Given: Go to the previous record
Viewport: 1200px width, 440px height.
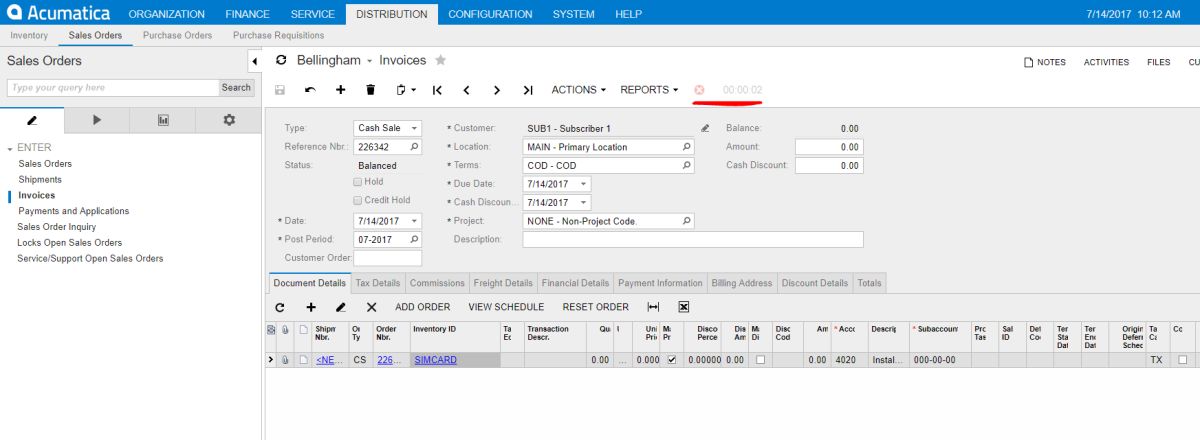Looking at the screenshot, I should click(467, 90).
